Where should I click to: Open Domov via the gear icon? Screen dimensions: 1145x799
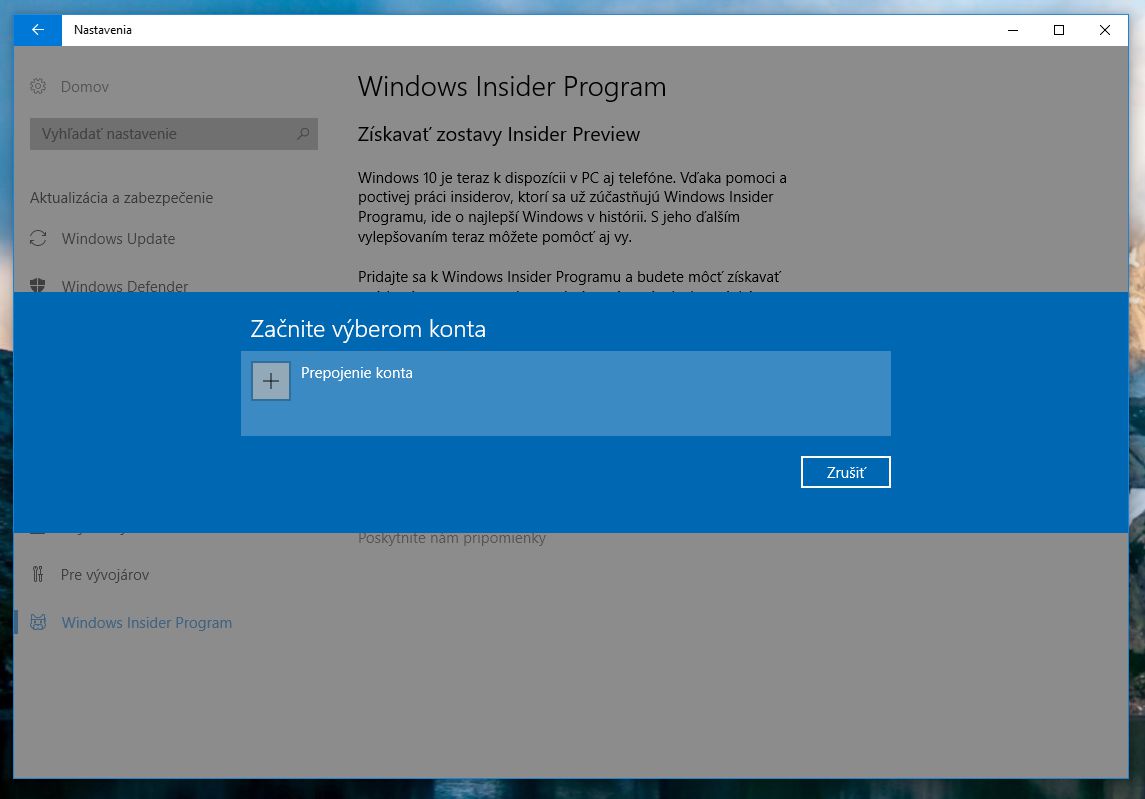coord(38,87)
